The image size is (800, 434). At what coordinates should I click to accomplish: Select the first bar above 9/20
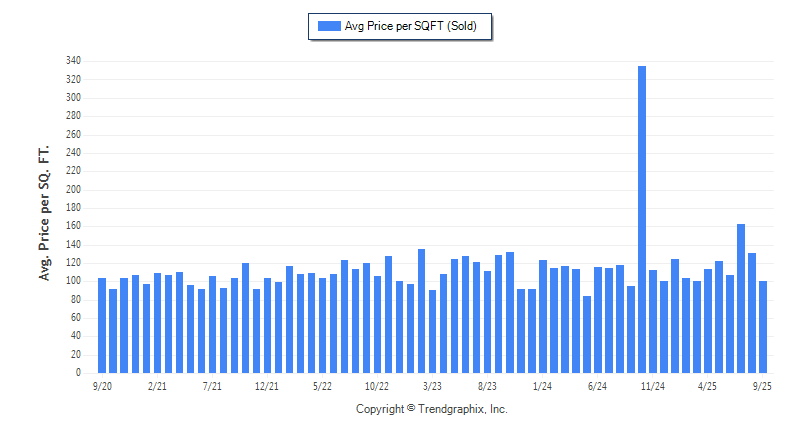(102, 325)
